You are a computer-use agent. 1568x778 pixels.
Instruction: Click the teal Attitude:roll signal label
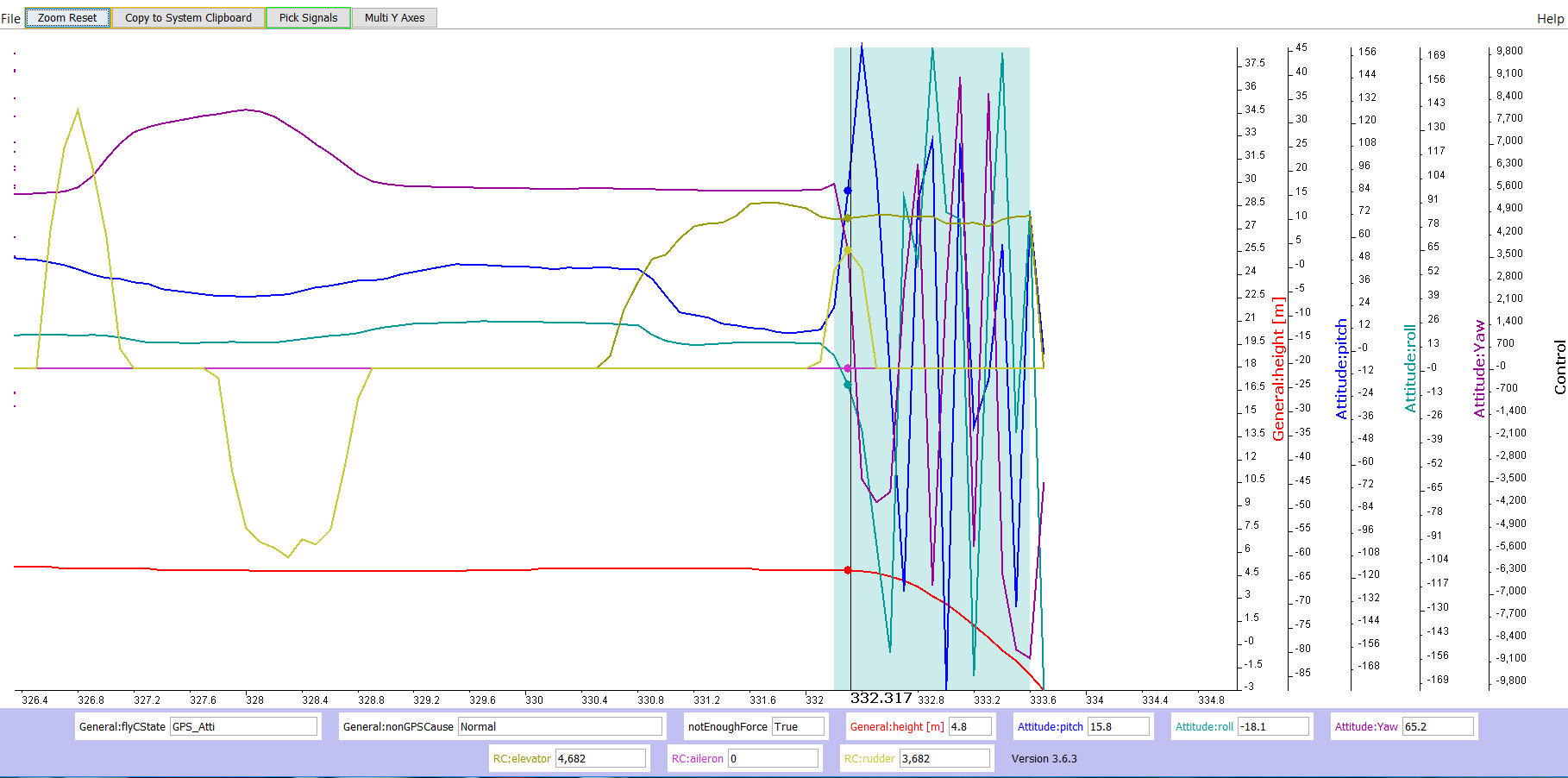click(x=1204, y=727)
